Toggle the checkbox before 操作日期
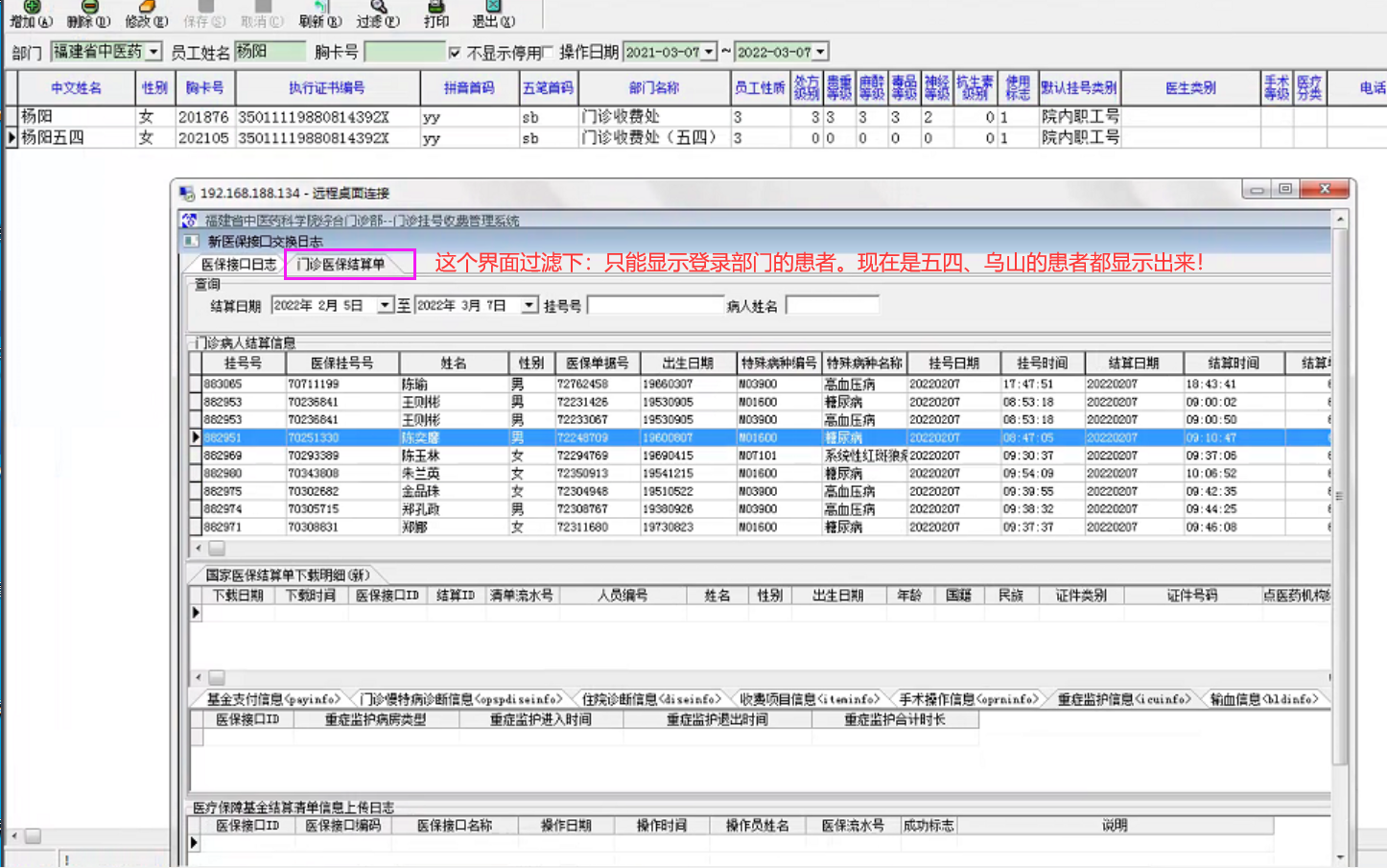The image size is (1387, 868). 548,52
